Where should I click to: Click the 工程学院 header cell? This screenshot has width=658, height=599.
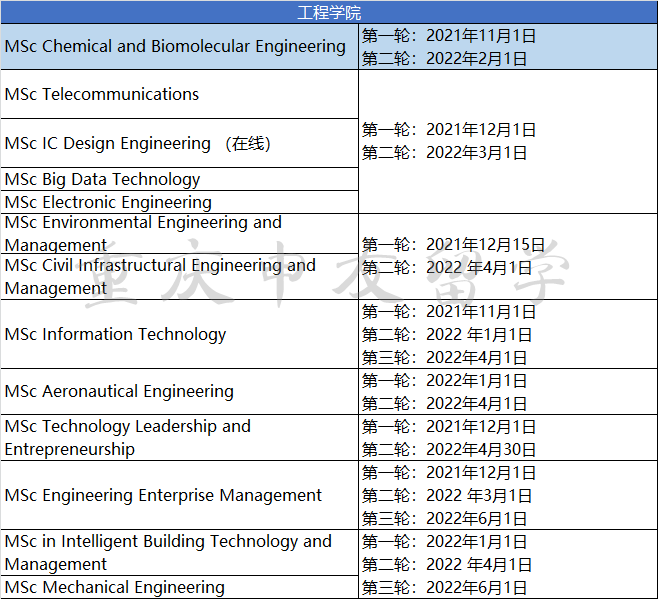click(x=329, y=12)
